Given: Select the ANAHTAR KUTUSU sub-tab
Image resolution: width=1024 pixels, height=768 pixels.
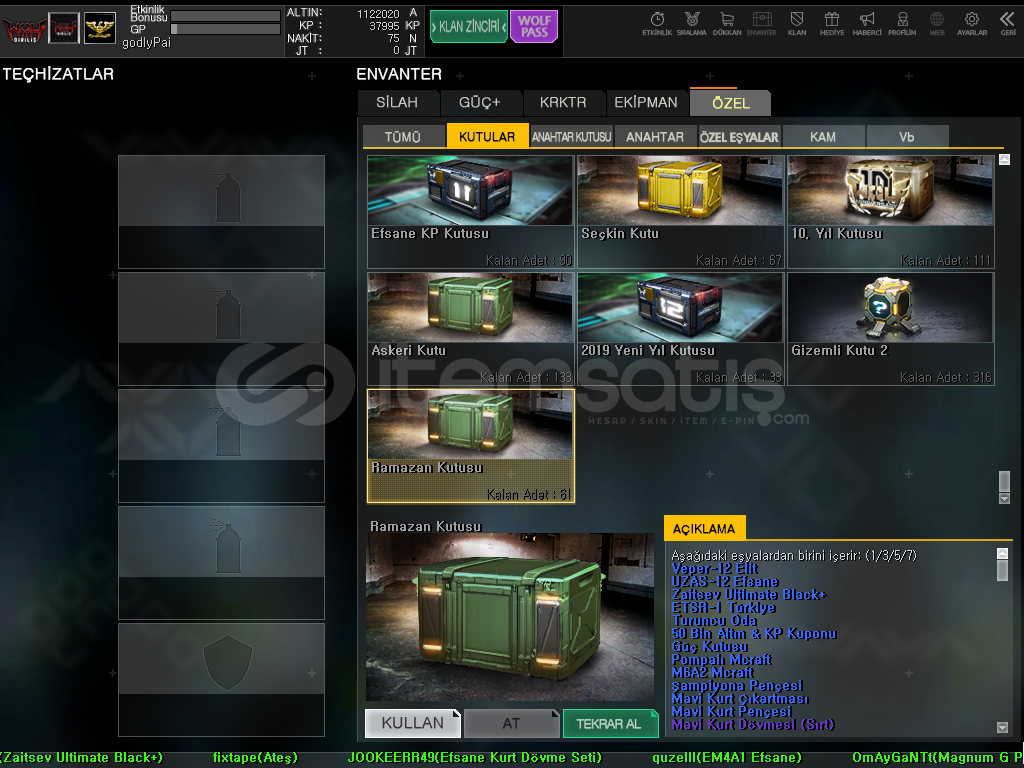Looking at the screenshot, I should point(571,136).
